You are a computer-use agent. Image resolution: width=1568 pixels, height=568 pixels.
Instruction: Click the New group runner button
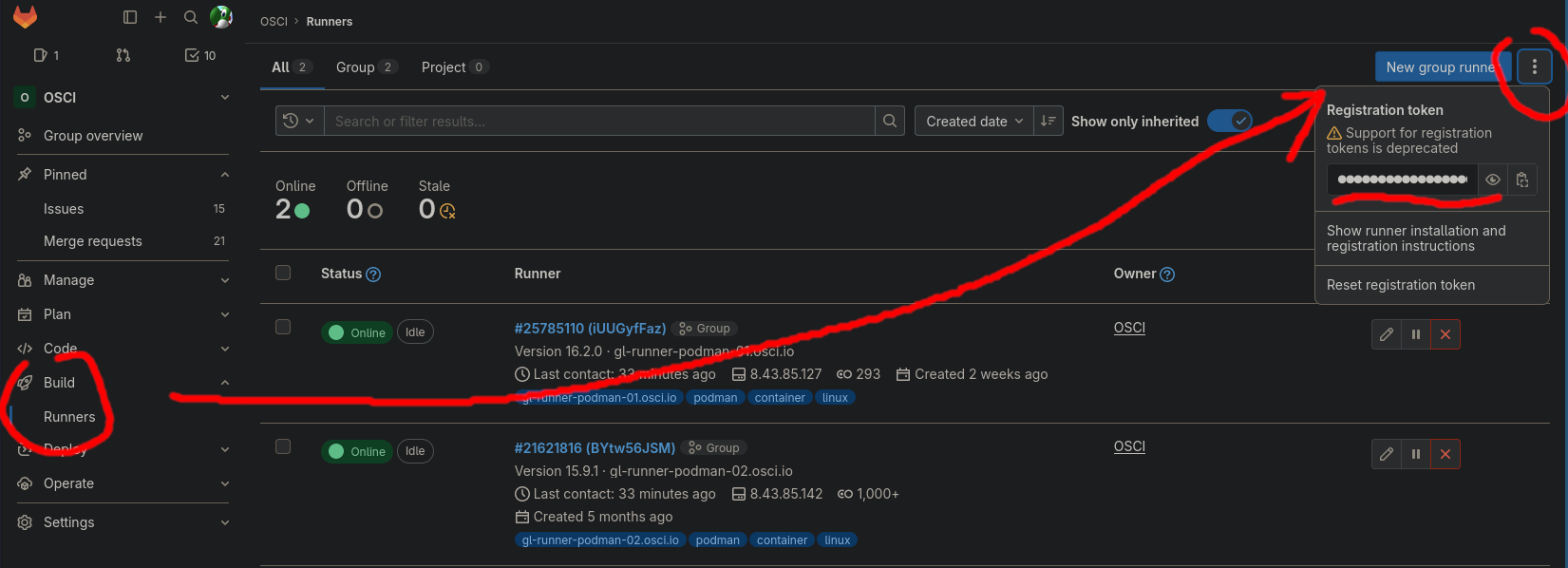coord(1440,67)
